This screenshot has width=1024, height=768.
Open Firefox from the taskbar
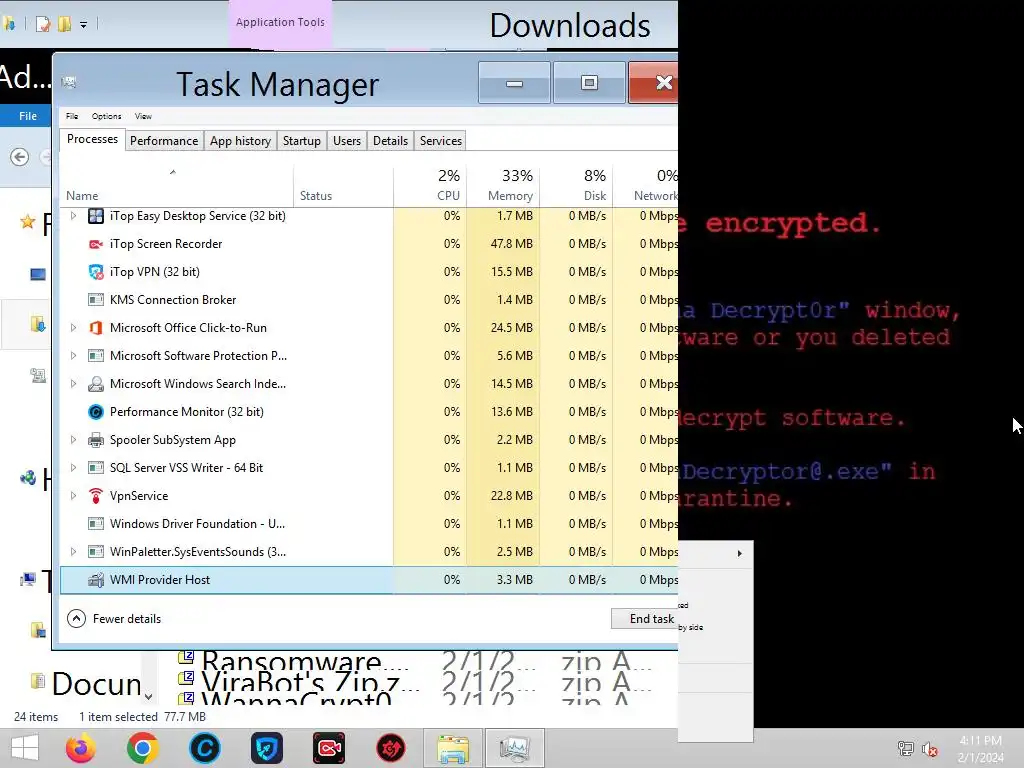click(81, 748)
